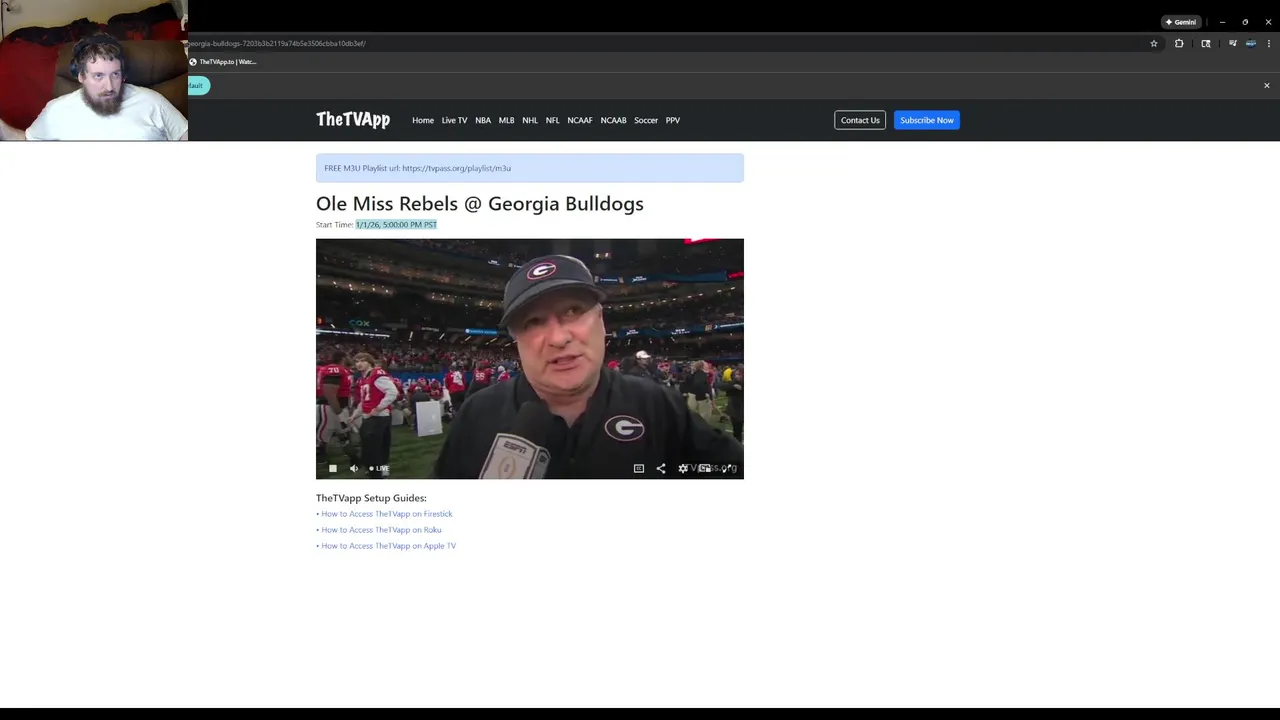Click the browser address bar URL
1280x720 pixels.
[x=276, y=43]
